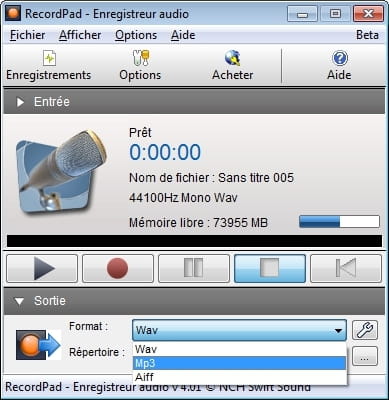Click the free memory progress bar
The height and width of the screenshot is (400, 389).
tap(339, 222)
